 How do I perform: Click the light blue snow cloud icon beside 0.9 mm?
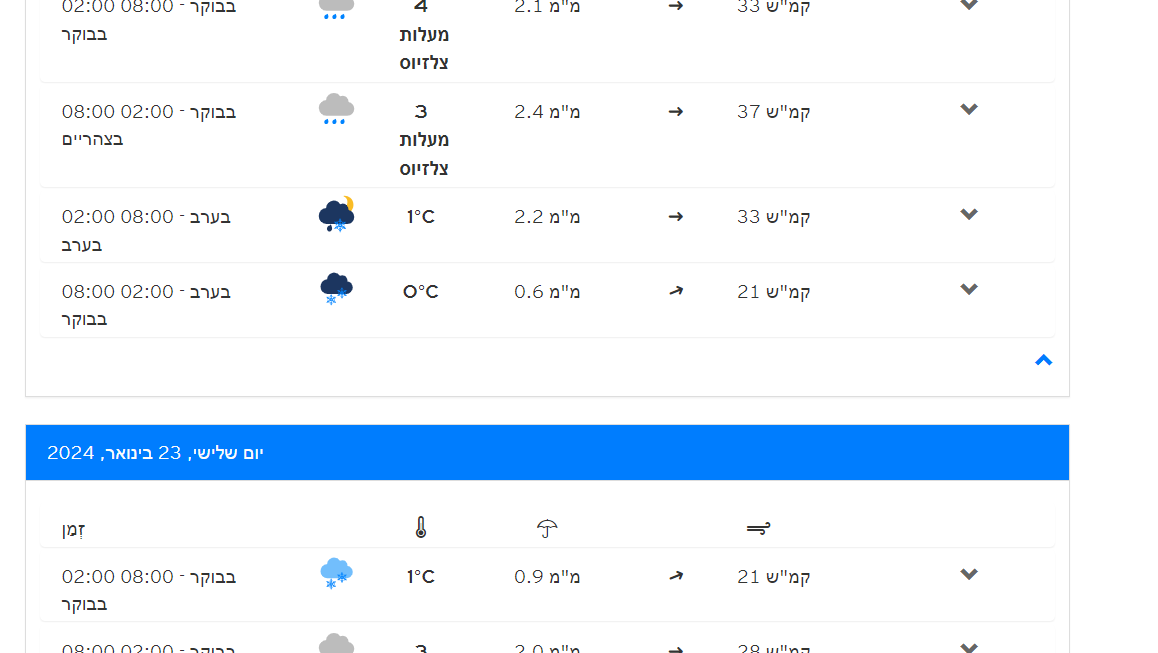click(x=336, y=574)
